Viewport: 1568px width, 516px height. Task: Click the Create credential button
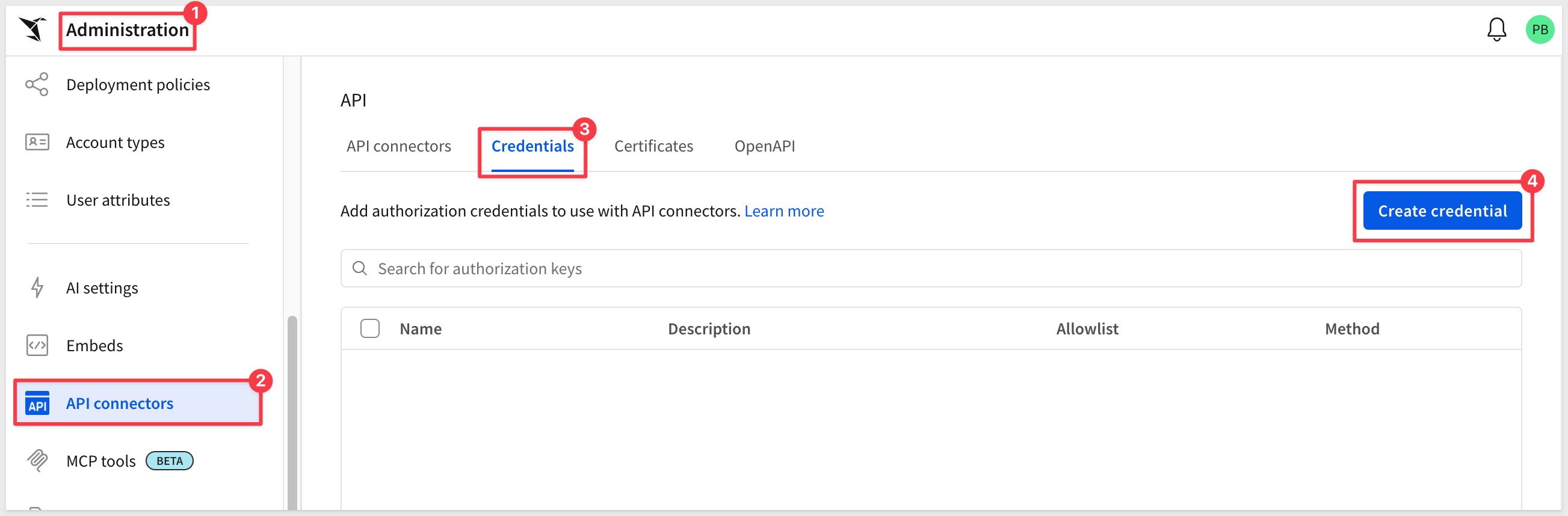(1442, 210)
